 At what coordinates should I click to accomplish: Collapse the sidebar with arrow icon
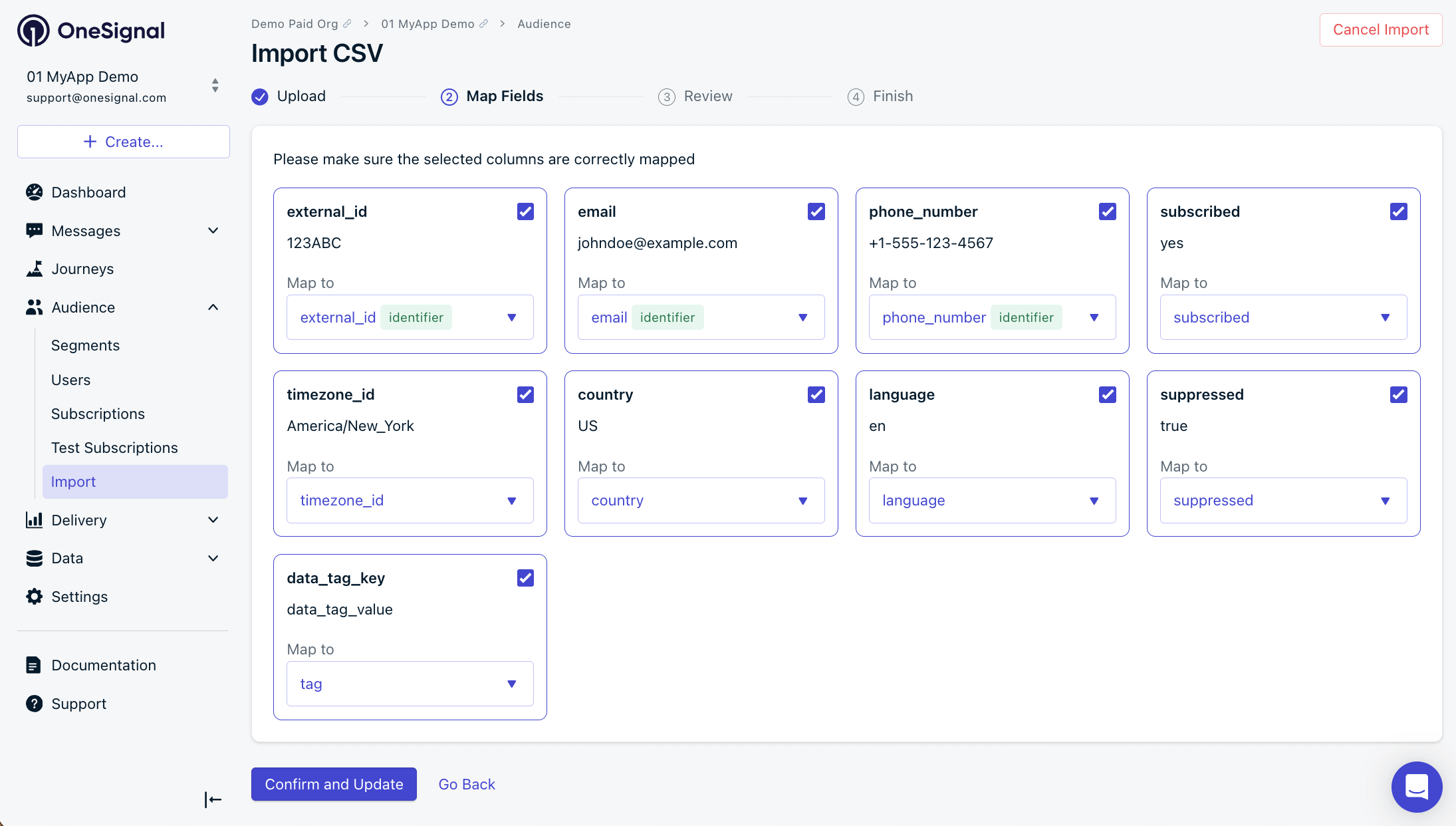213,799
